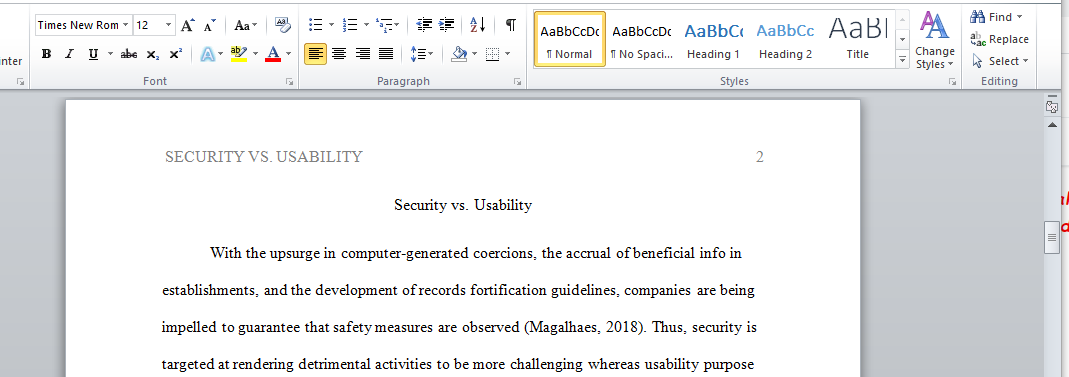Viewport: 1069px width, 377px height.
Task: Expand the Underline style arrow
Action: click(110, 54)
